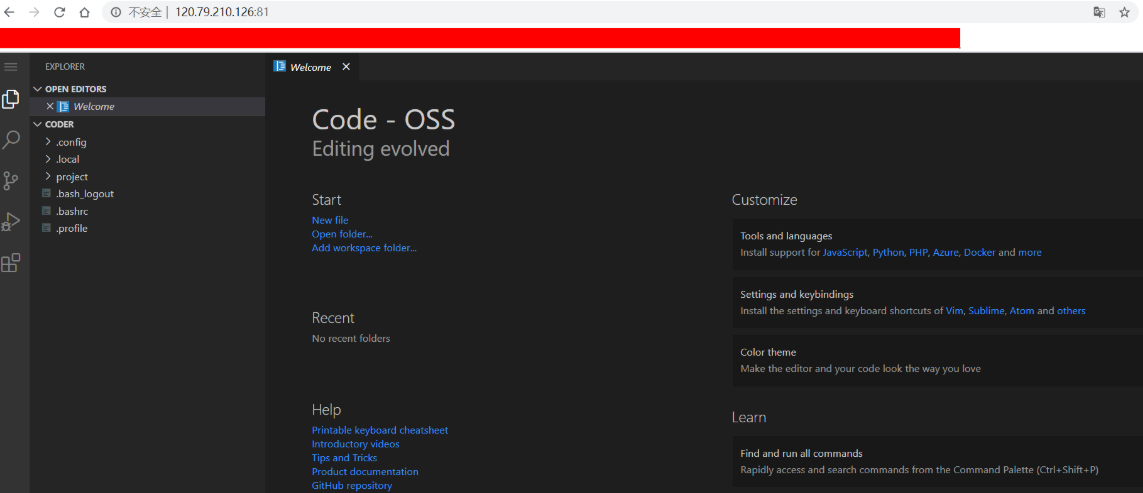Open the hamburger application menu
The height and width of the screenshot is (493, 1143).
[11, 66]
